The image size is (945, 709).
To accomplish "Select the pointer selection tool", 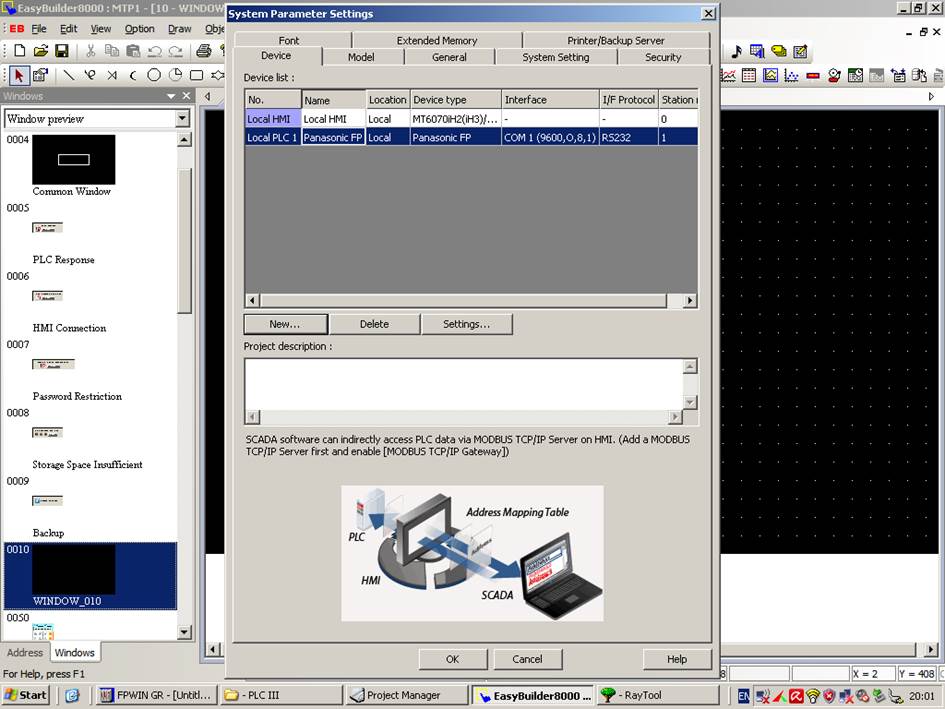I will click(x=19, y=74).
